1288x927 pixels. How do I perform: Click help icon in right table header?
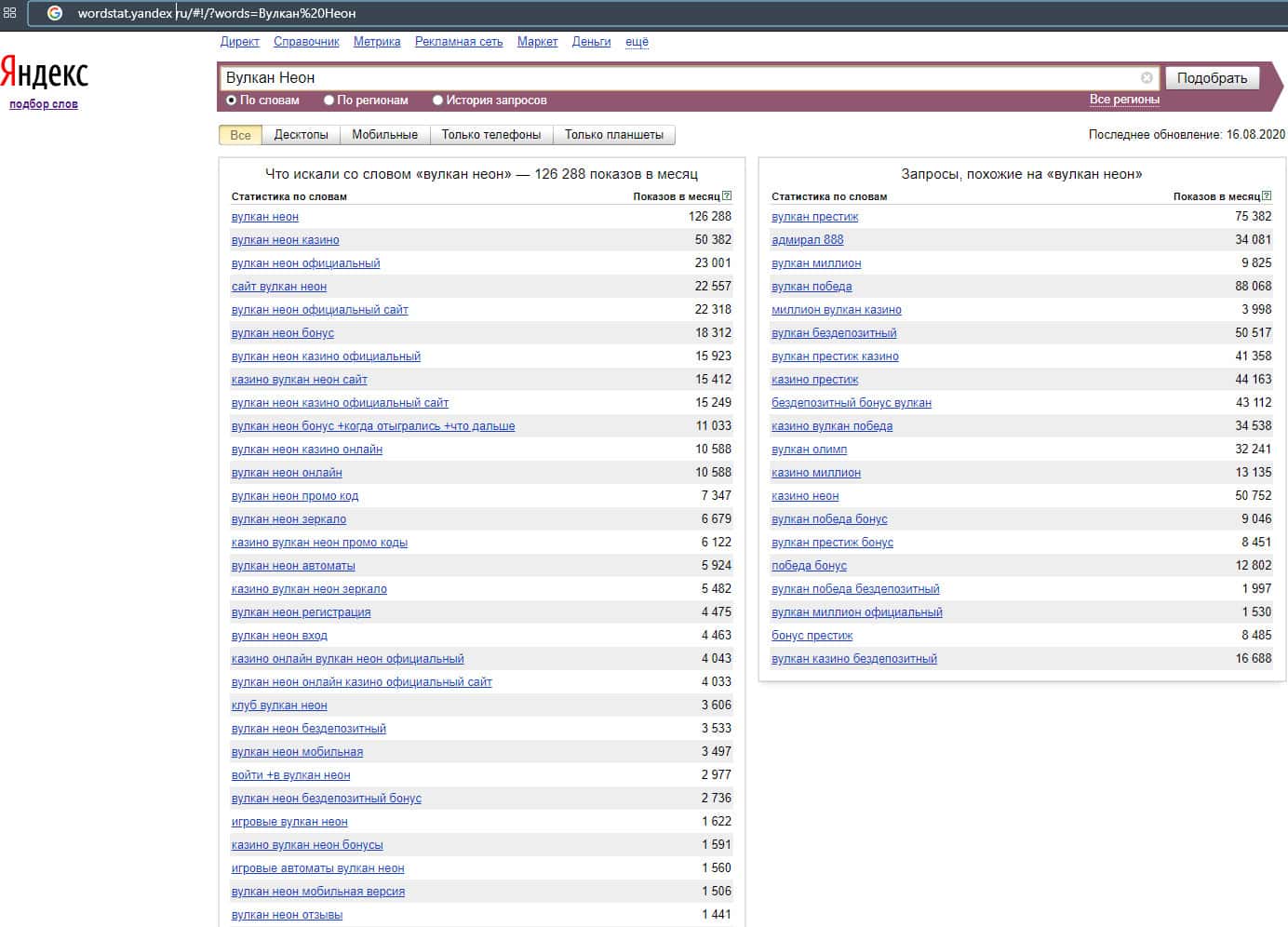click(x=1267, y=196)
